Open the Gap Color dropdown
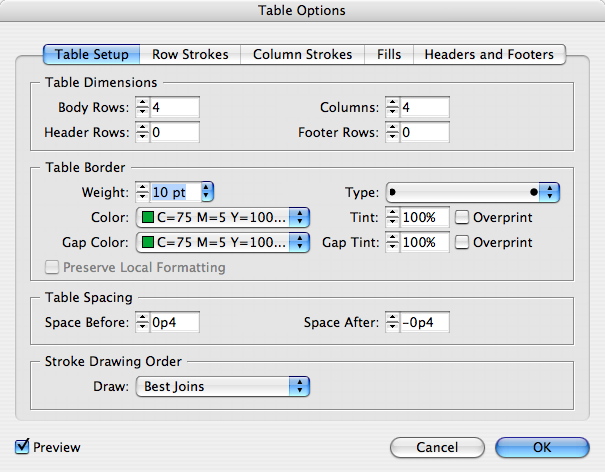This screenshot has width=605, height=472. click(223, 242)
